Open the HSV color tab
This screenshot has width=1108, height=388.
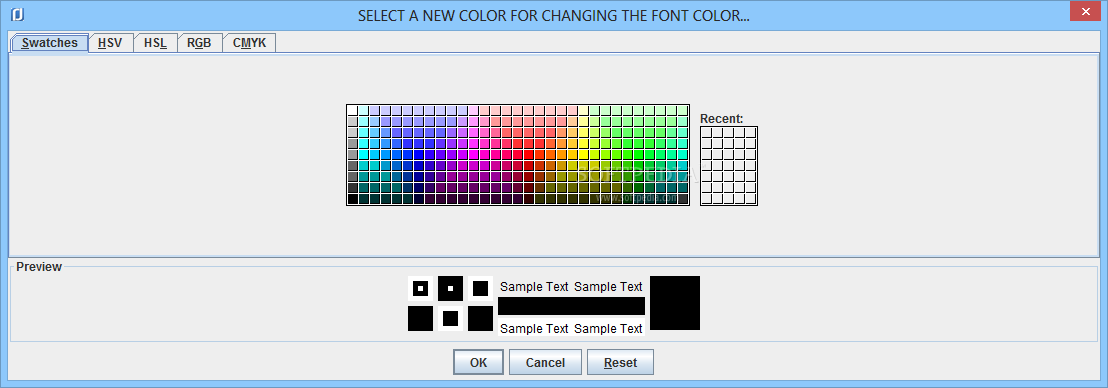110,42
